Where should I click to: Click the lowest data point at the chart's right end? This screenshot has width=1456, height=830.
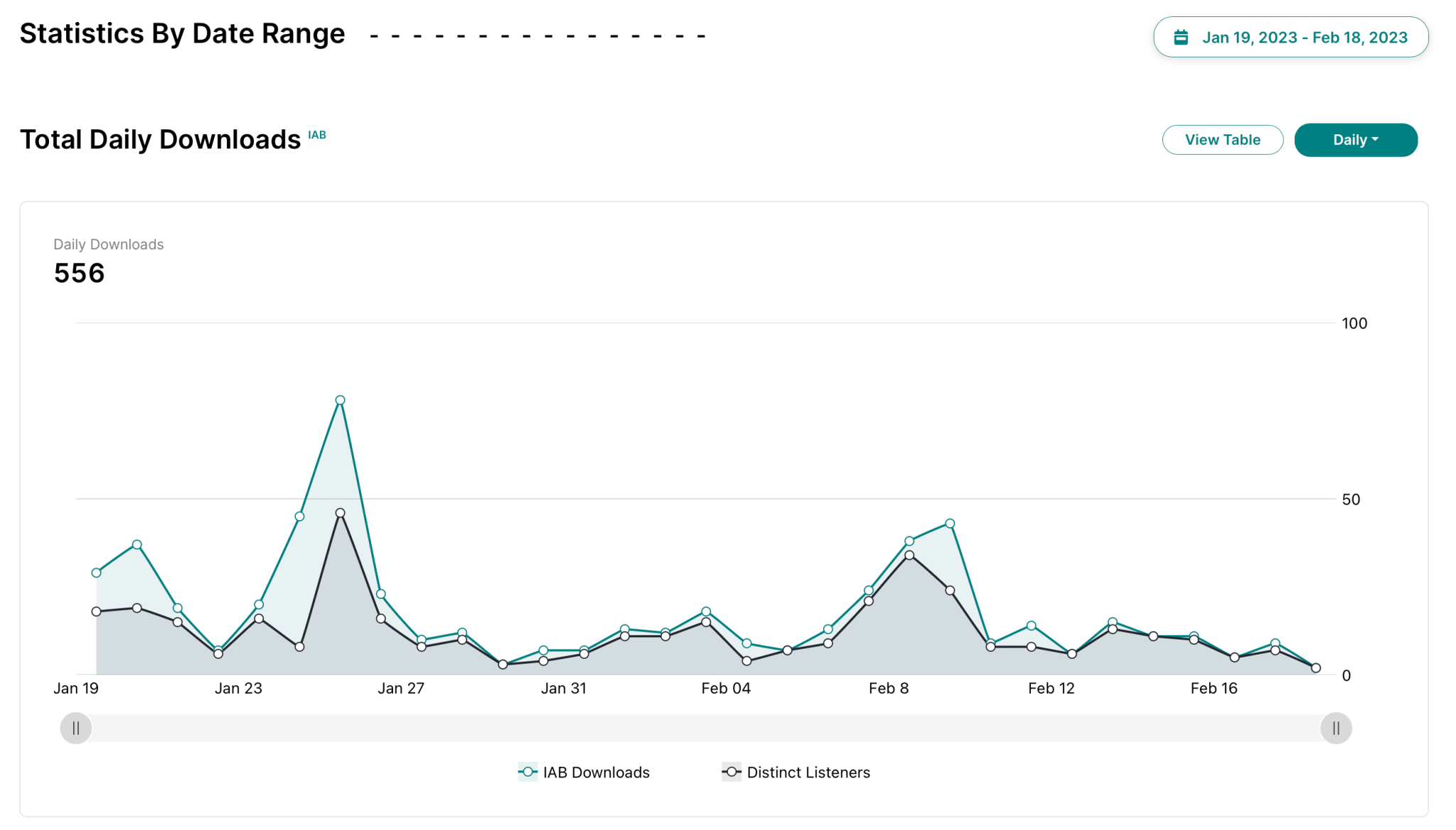[x=1317, y=667]
